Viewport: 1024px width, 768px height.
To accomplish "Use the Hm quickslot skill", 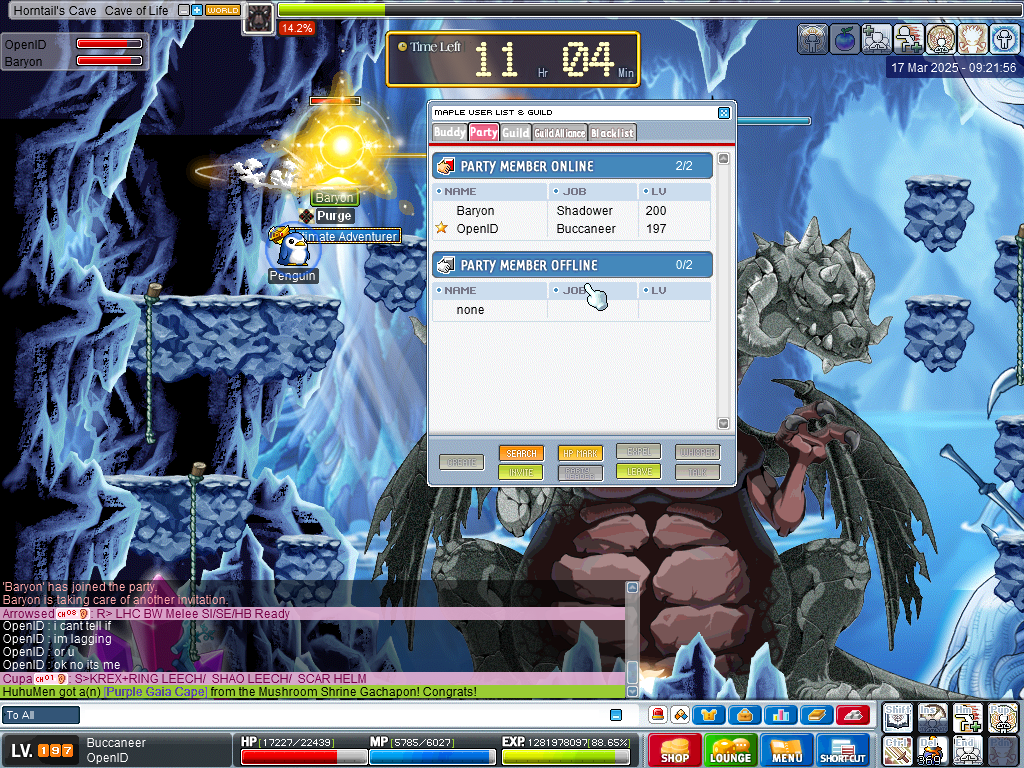I will 968,718.
